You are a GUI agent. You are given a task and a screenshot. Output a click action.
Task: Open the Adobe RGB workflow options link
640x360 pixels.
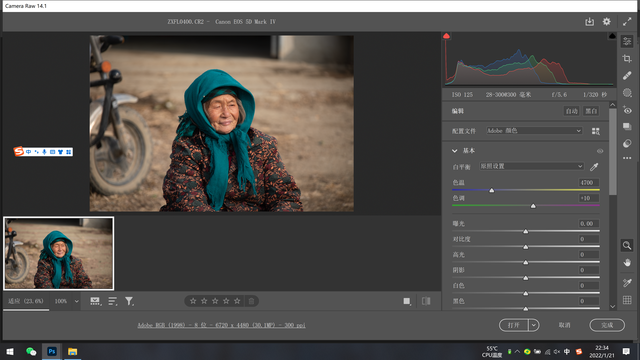point(222,325)
